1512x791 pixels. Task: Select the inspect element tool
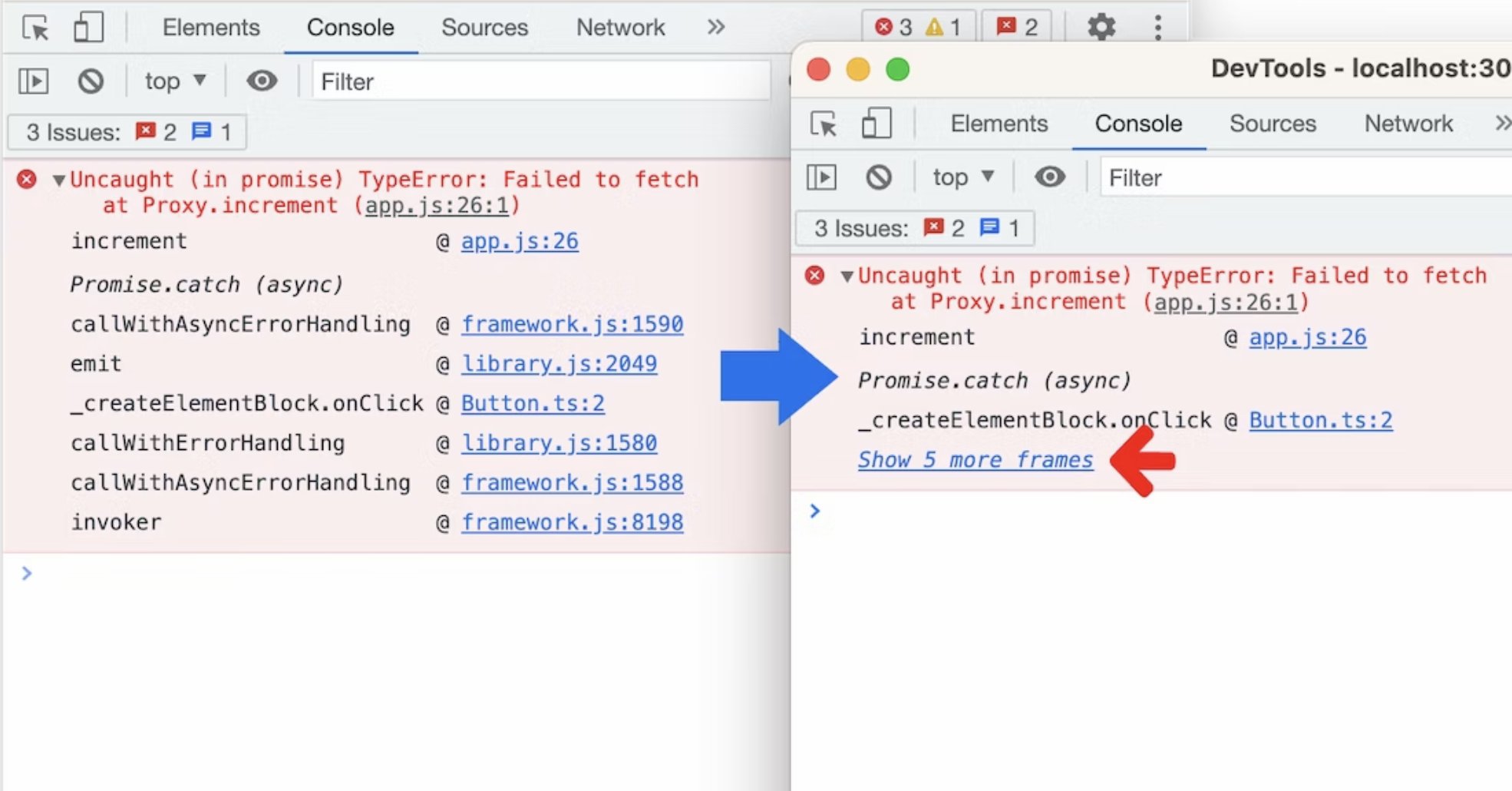pos(35,27)
